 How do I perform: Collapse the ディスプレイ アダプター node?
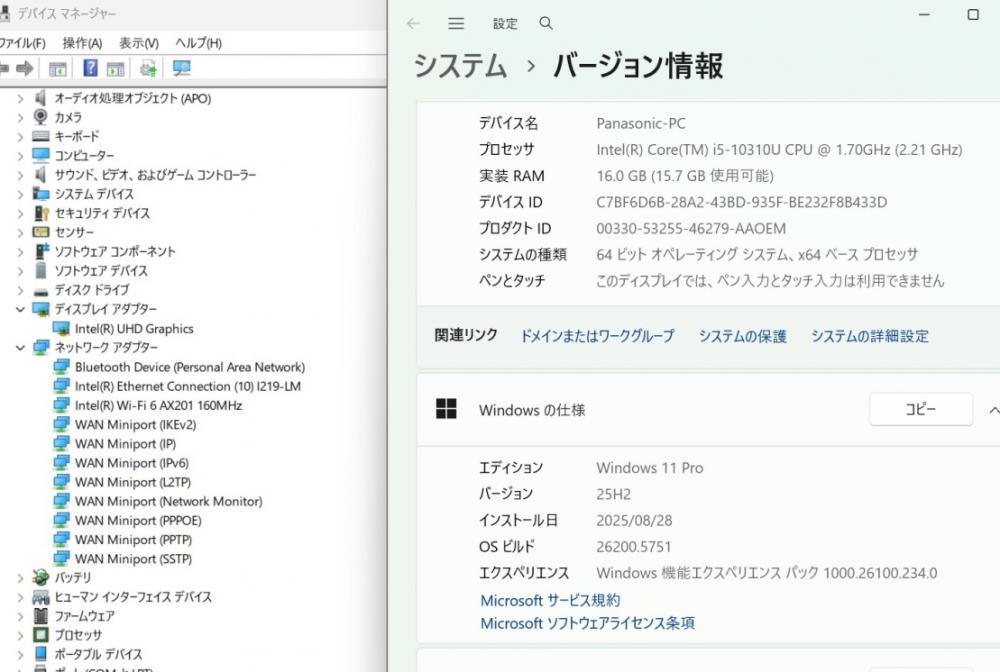click(x=20, y=309)
